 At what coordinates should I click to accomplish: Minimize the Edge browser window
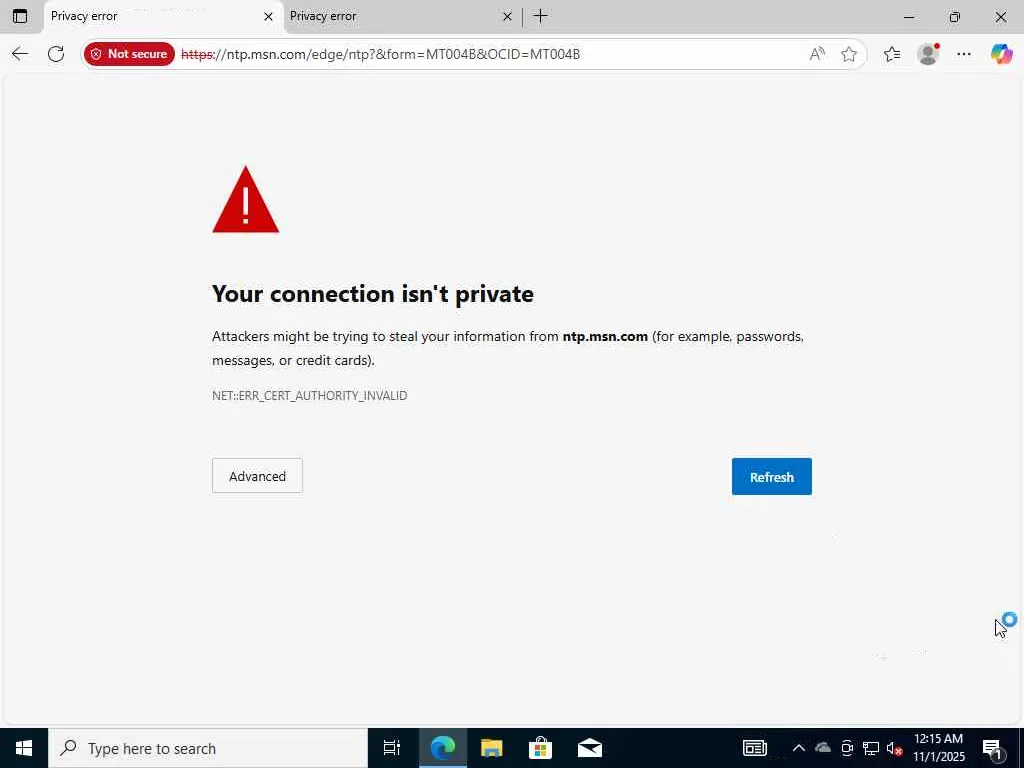click(909, 17)
